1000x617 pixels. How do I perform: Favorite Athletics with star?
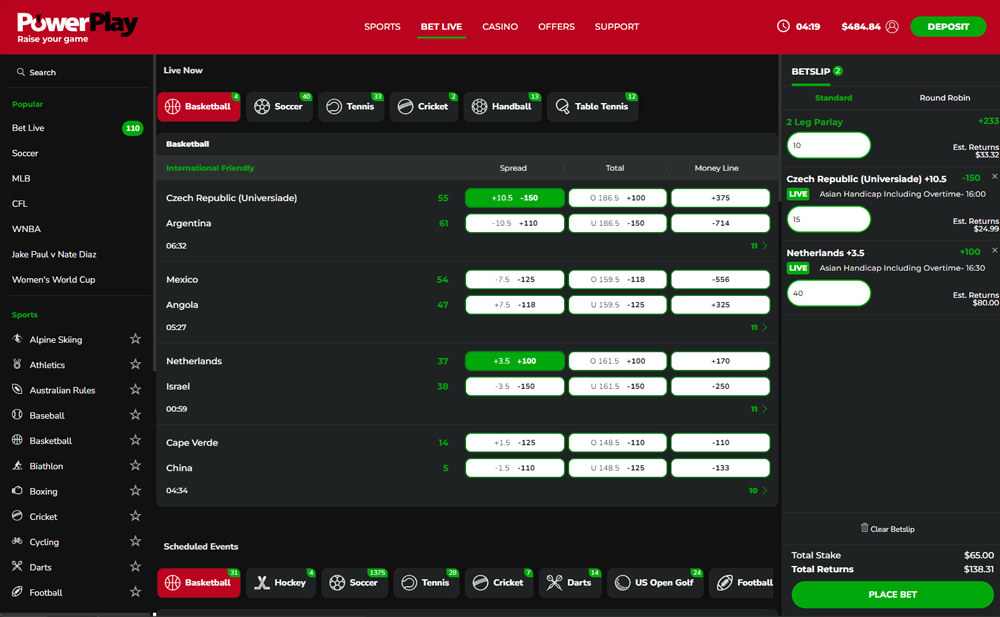135,364
